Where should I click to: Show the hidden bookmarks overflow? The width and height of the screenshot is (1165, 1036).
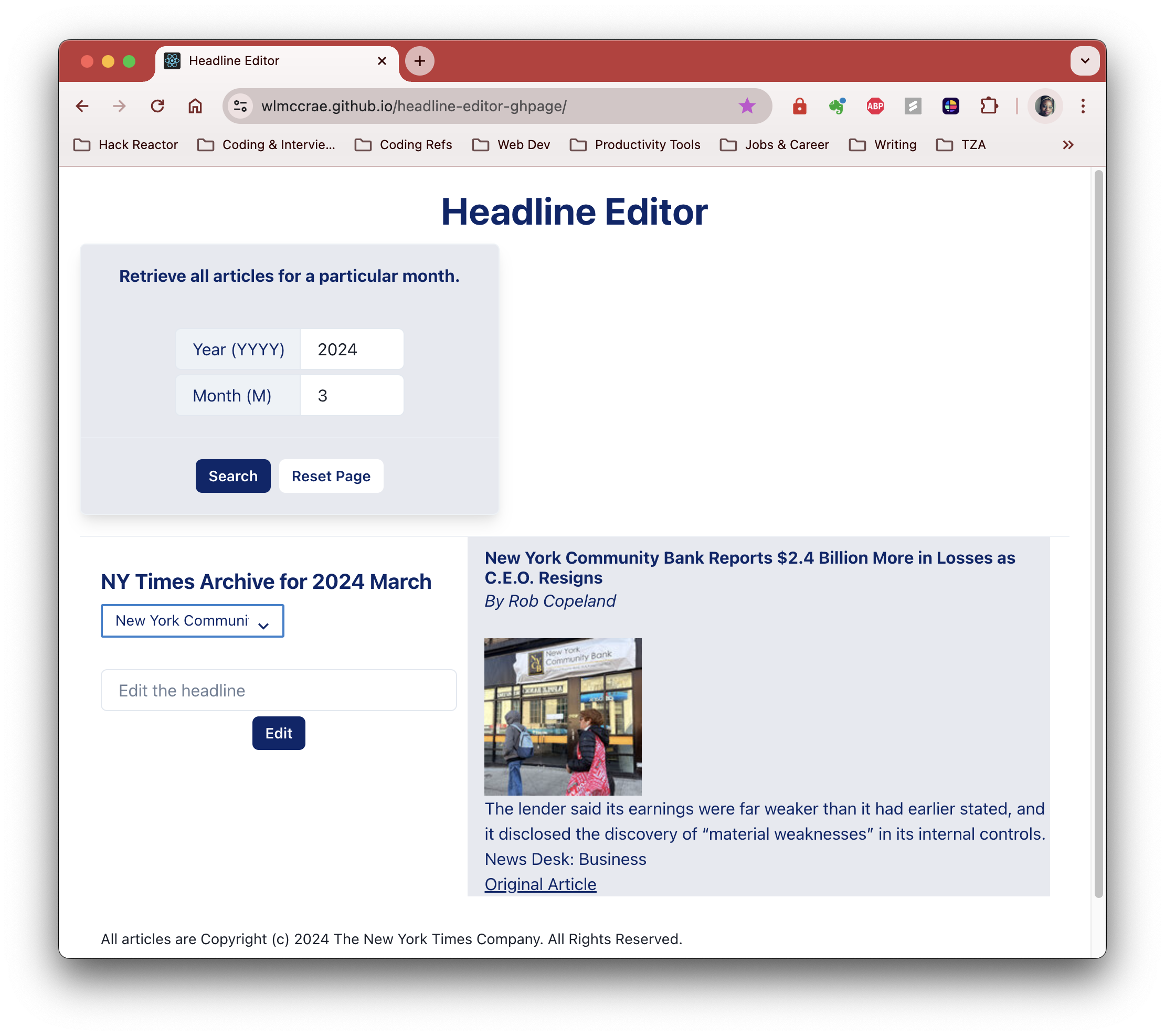tap(1067, 145)
